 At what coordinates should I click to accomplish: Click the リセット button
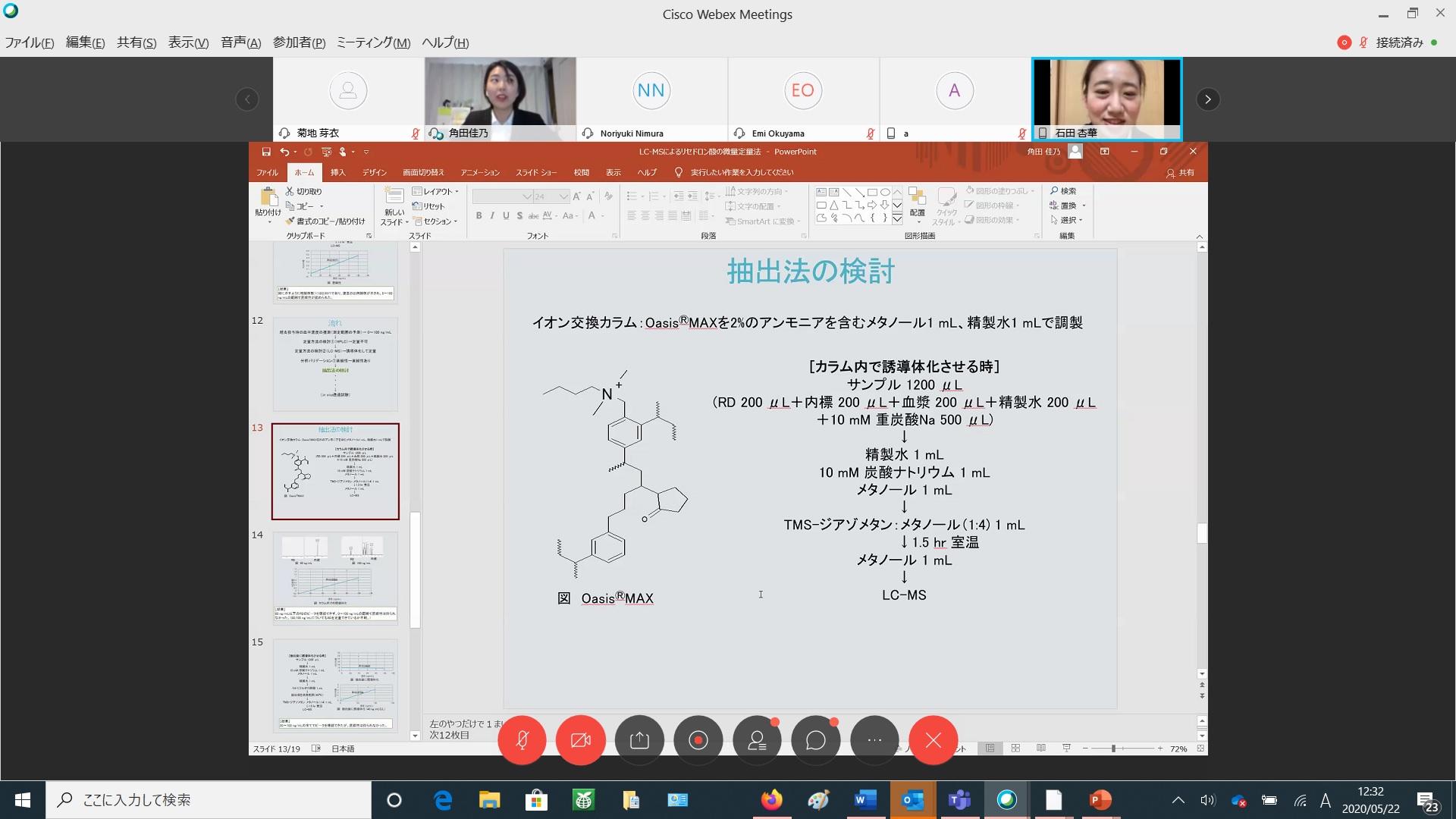click(x=429, y=206)
